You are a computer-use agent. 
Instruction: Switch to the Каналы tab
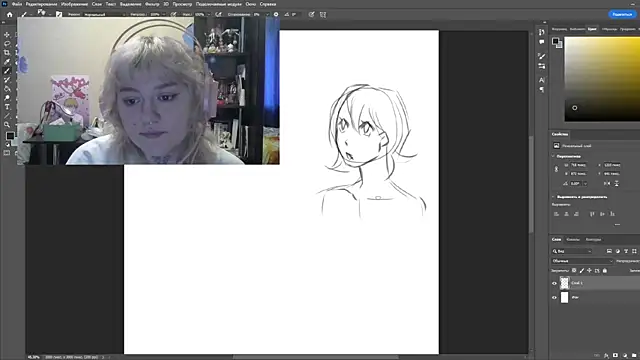coord(573,240)
